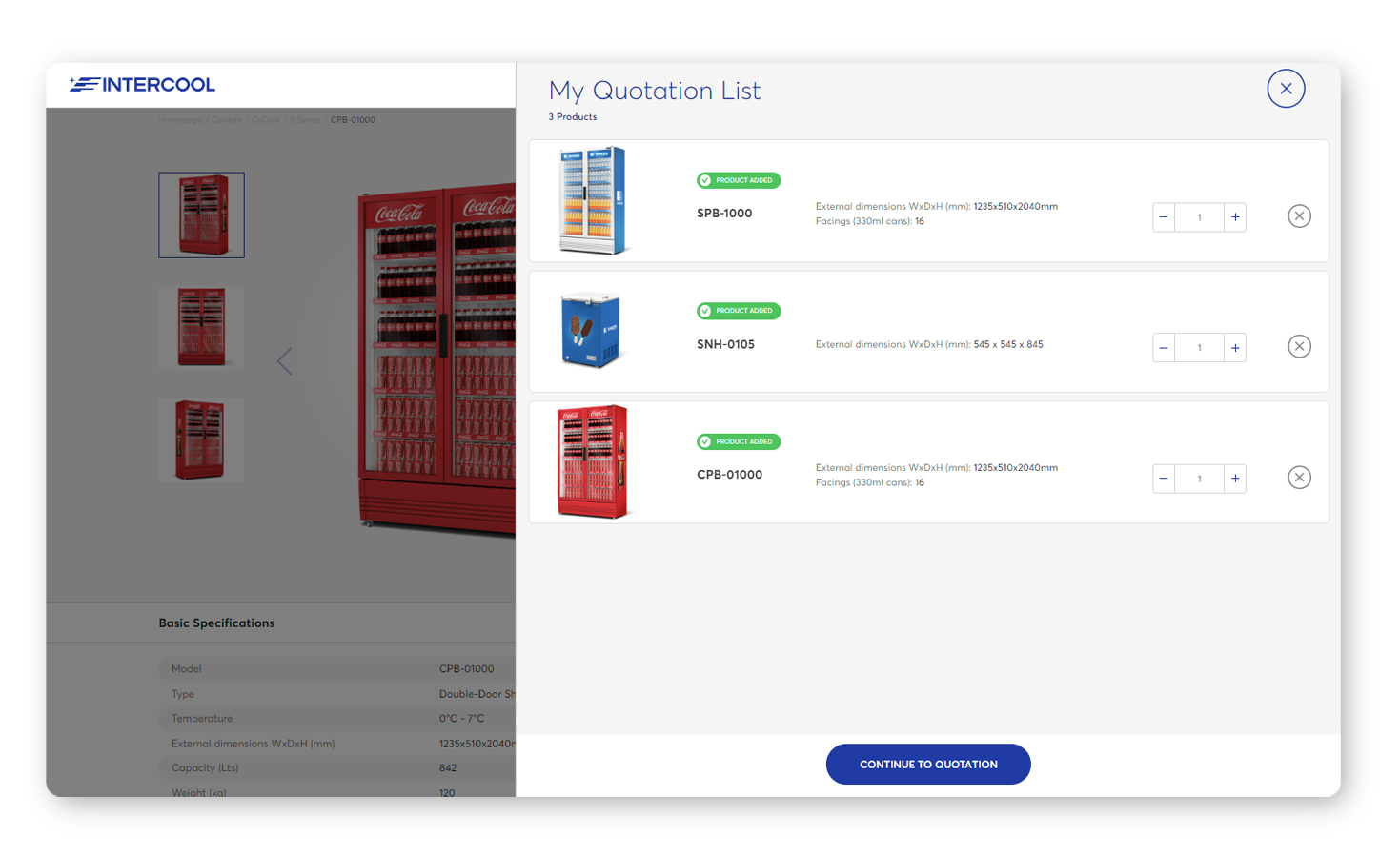Increase SNH-0105 quantity with plus button

pyautogui.click(x=1235, y=348)
